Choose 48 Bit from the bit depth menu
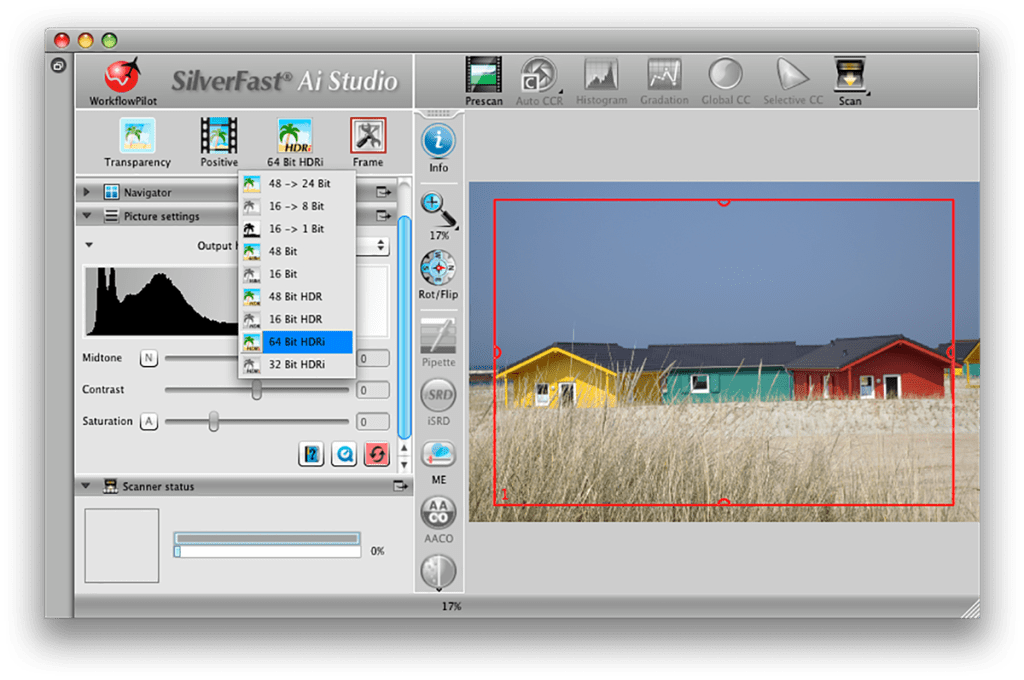Viewport: 1024px width, 680px height. [294, 251]
